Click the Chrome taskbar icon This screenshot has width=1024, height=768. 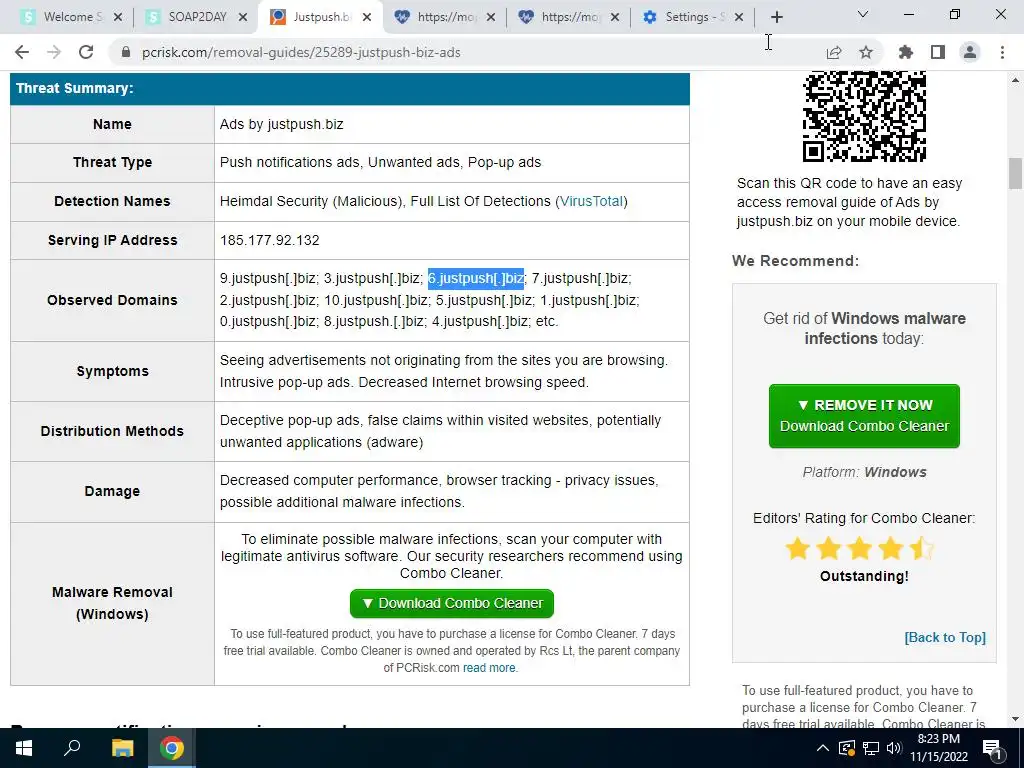[172, 748]
